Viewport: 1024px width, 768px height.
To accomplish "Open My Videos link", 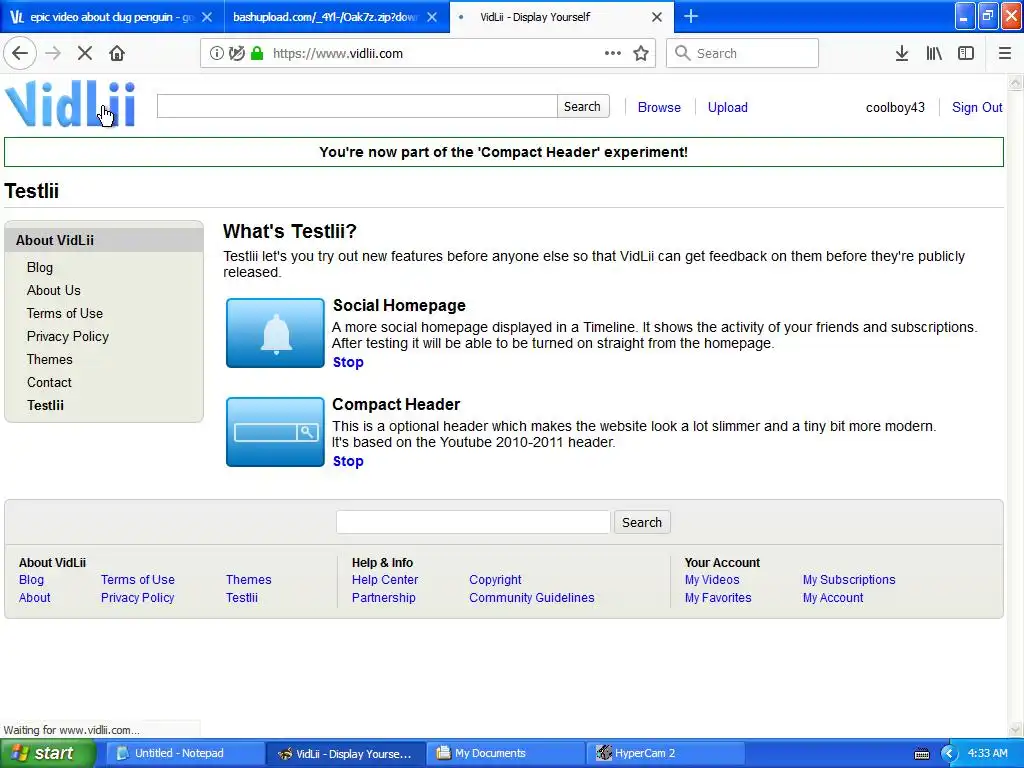I will tap(712, 579).
